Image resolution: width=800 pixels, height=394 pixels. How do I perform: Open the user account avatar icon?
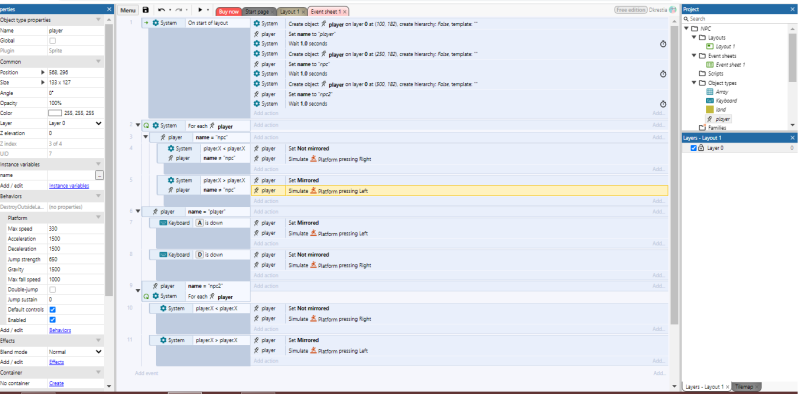click(x=672, y=10)
